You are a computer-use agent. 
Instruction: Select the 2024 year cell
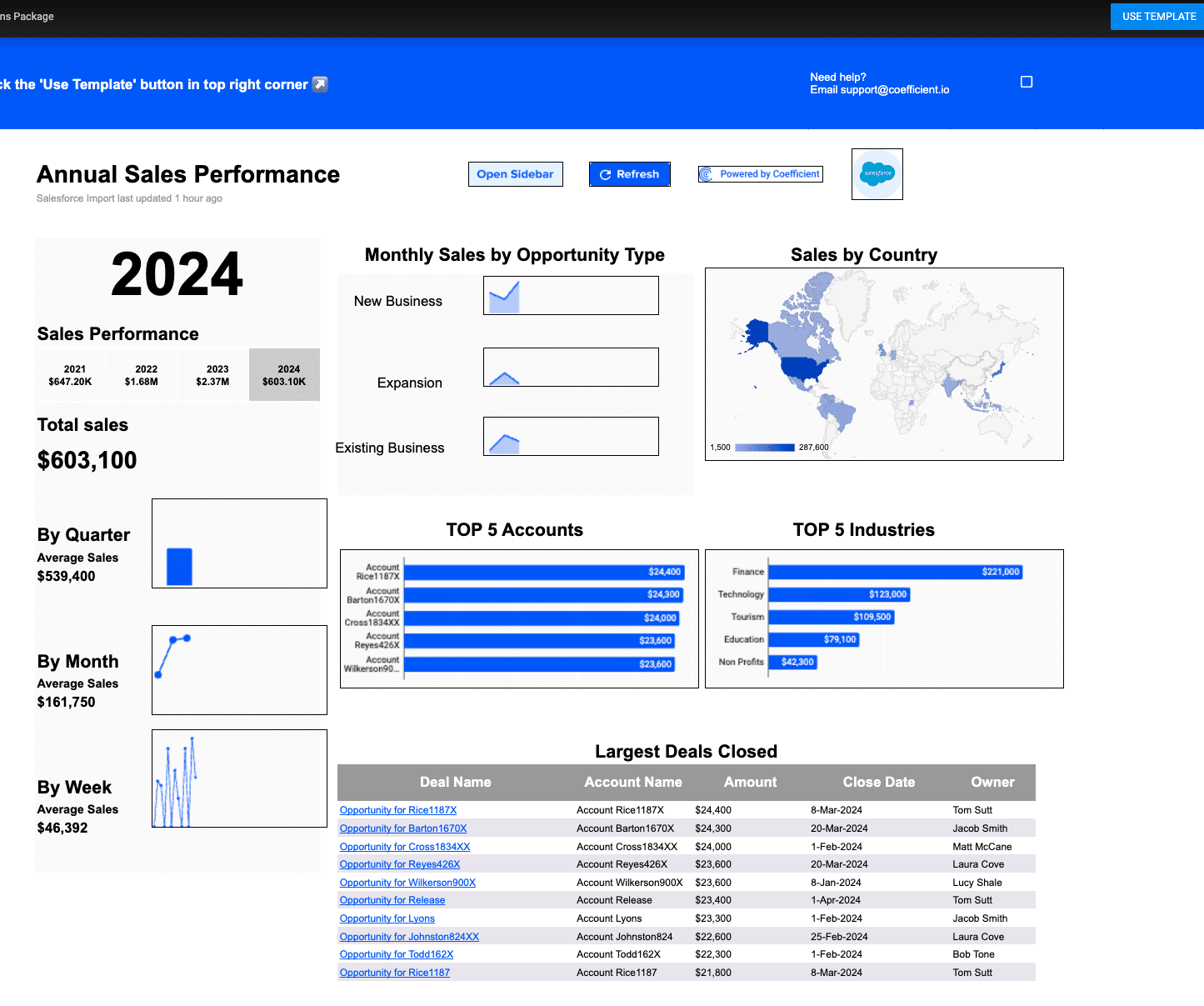coord(284,375)
